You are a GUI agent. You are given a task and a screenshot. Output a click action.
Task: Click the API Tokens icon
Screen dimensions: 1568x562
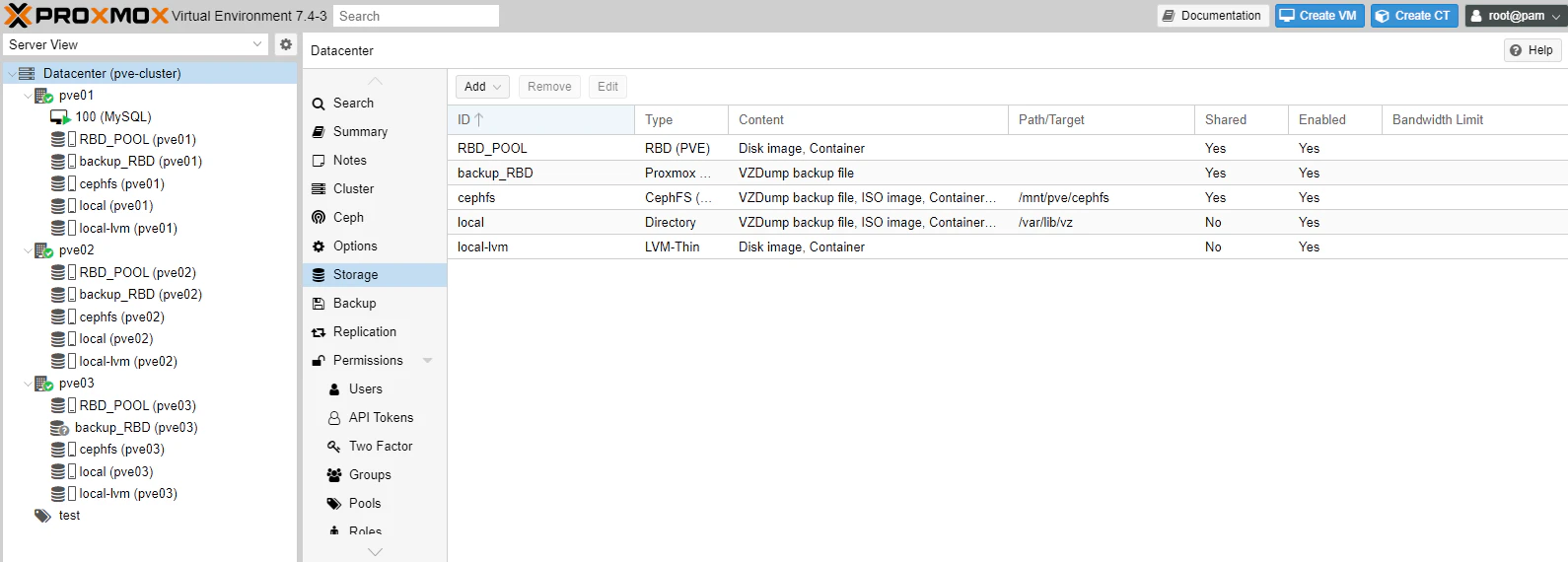pos(334,418)
